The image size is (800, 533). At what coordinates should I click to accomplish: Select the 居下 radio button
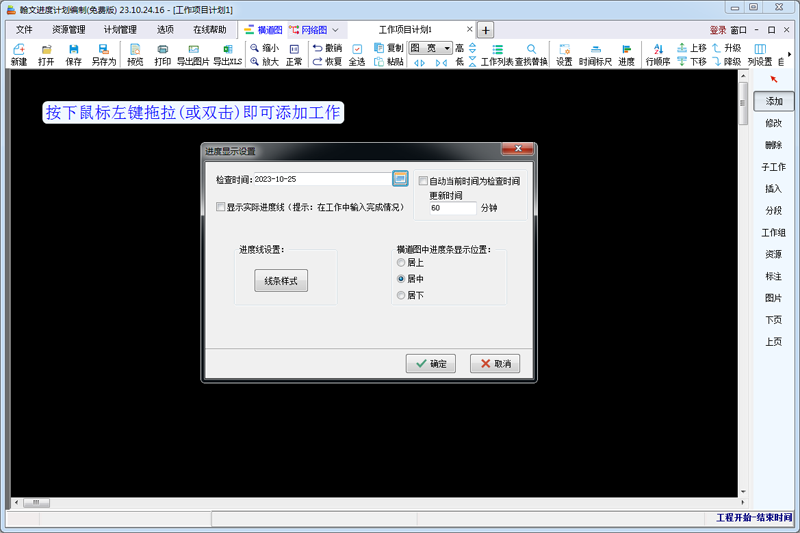pos(402,295)
